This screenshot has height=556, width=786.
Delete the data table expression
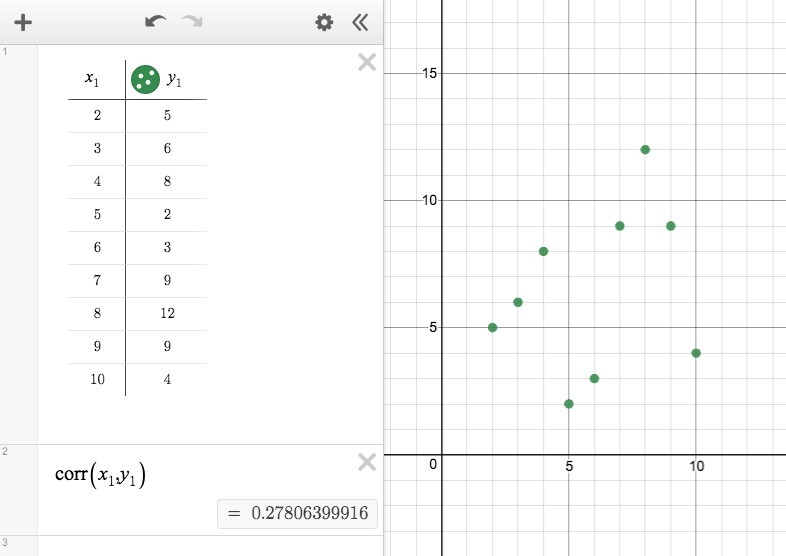tap(367, 62)
